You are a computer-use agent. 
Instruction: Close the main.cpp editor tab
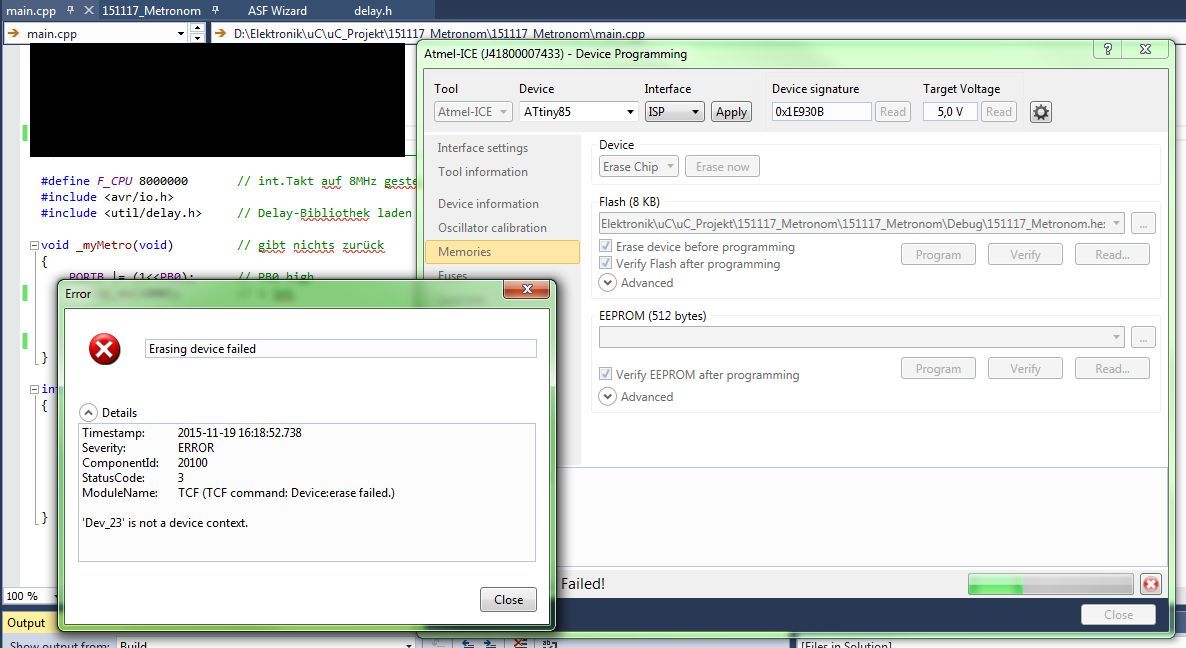pyautogui.click(x=88, y=11)
